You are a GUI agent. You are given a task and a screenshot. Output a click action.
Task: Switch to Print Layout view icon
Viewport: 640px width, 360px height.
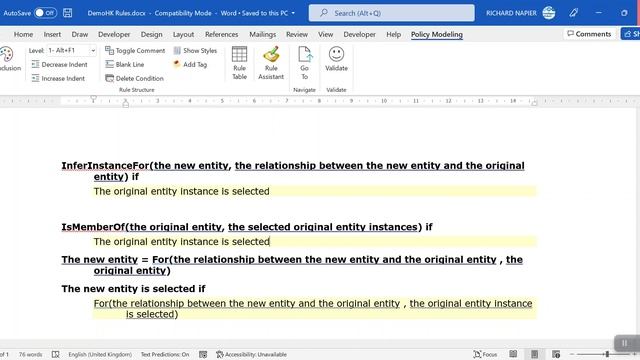[534, 354]
